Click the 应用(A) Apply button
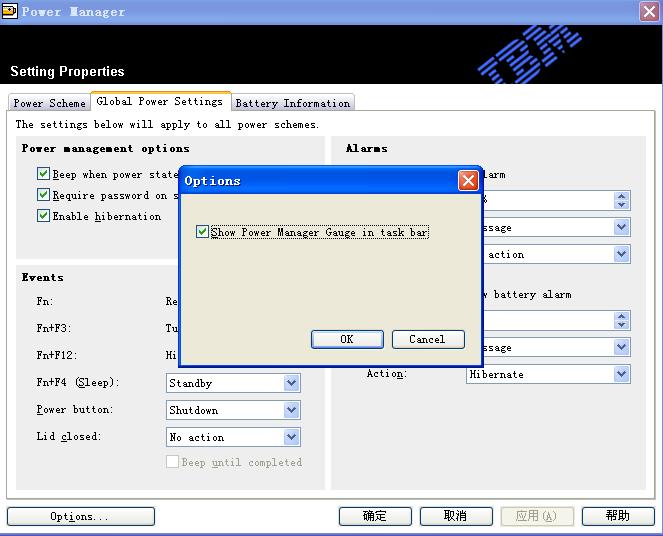The height and width of the screenshot is (536, 663). click(x=537, y=517)
